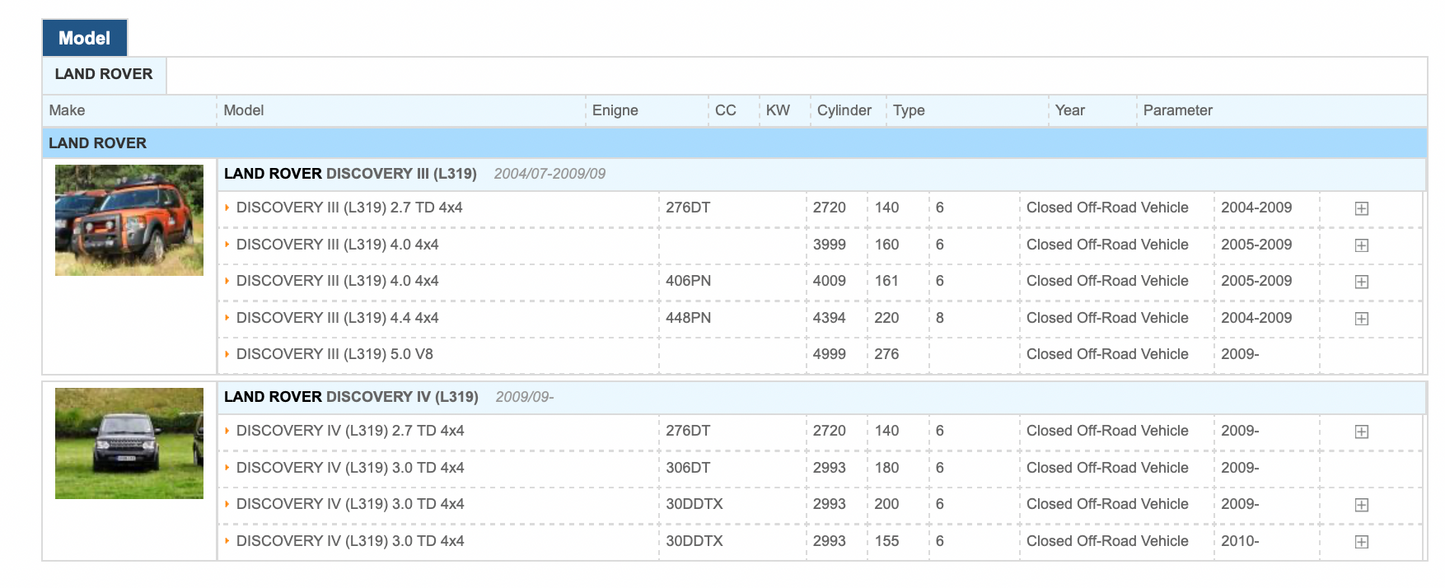Click the Type column header
This screenshot has width=1445, height=588.
[x=909, y=110]
